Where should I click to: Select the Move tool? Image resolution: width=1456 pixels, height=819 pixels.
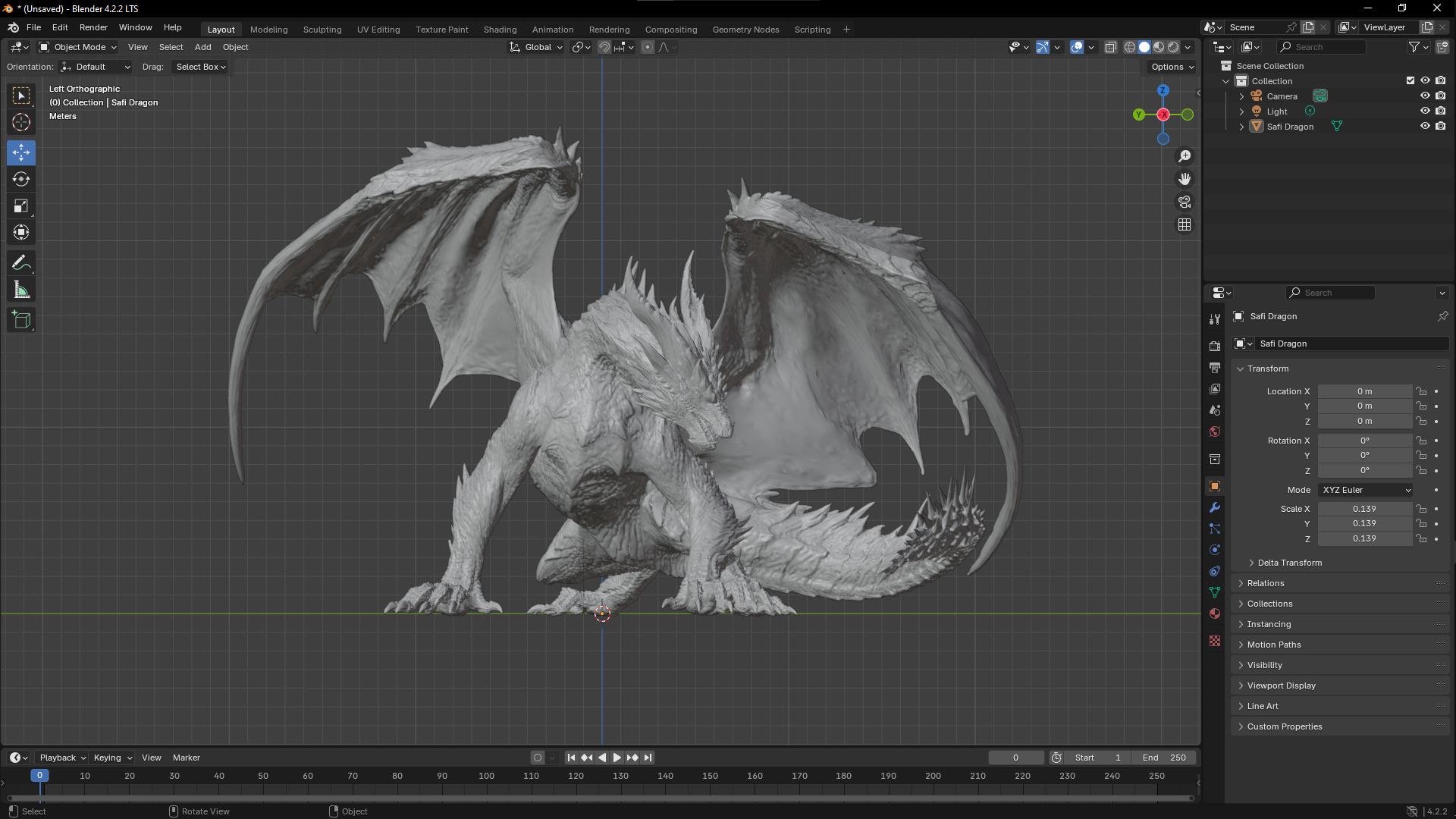point(21,152)
